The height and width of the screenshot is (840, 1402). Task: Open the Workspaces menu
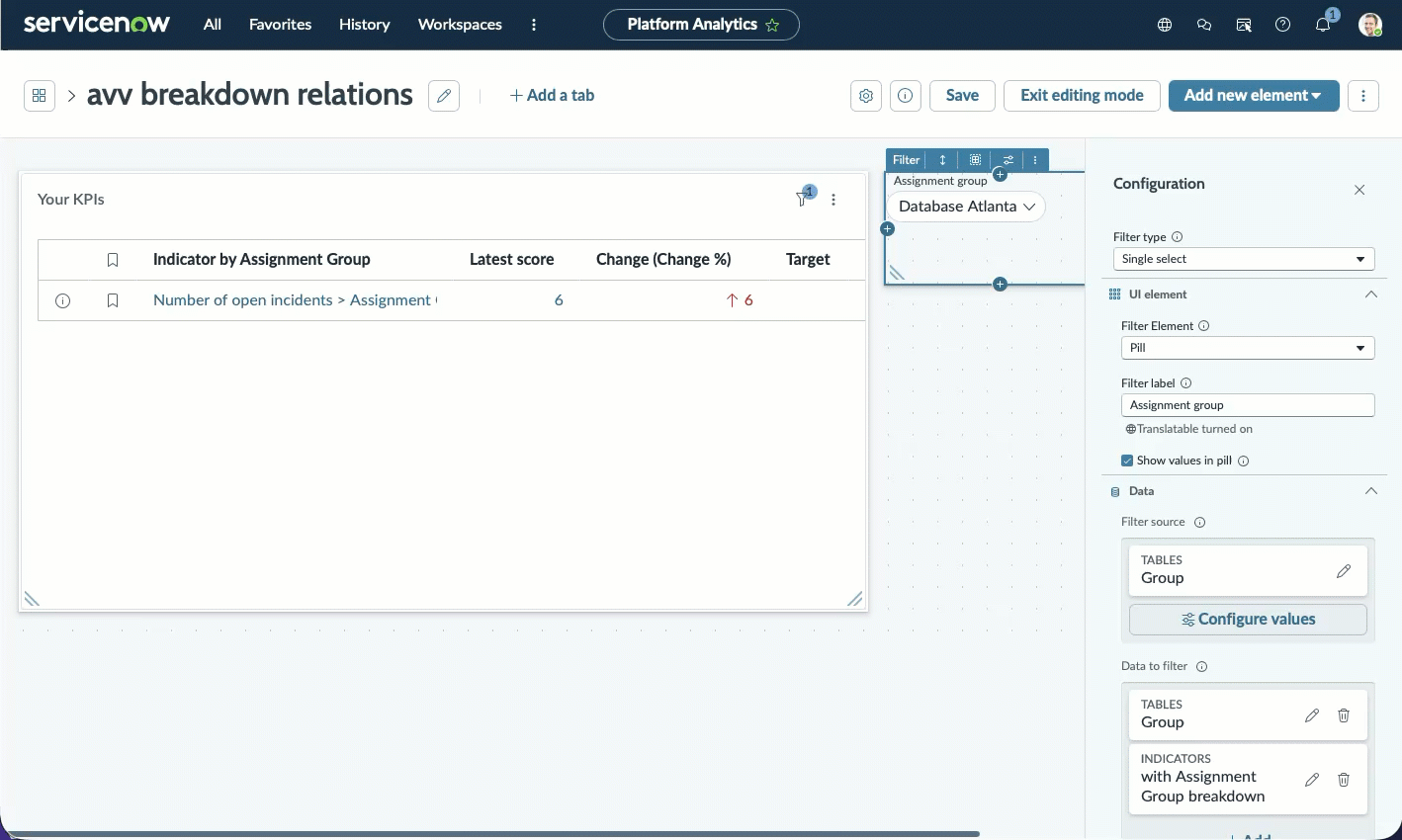[460, 25]
